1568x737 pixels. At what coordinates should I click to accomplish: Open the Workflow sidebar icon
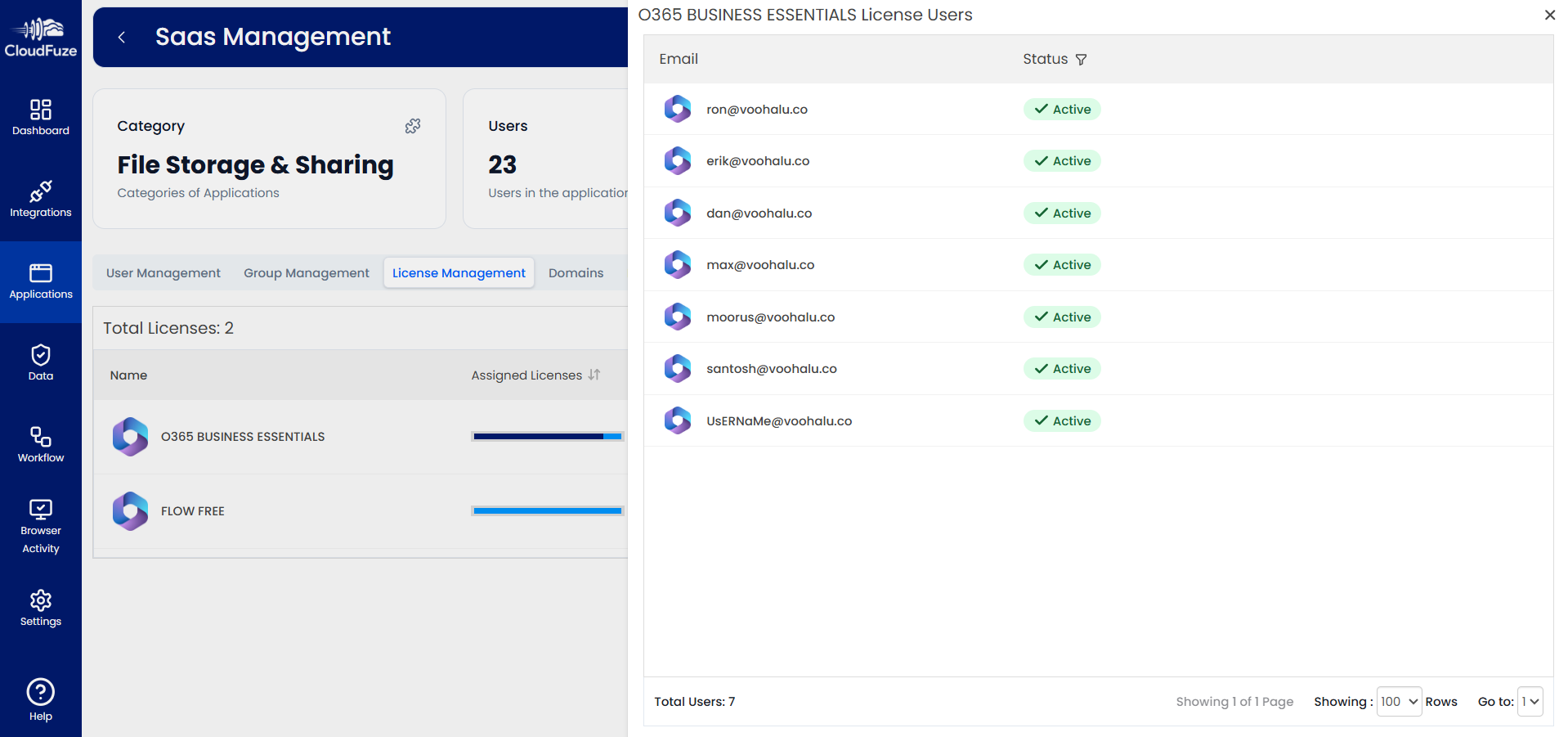click(40, 438)
